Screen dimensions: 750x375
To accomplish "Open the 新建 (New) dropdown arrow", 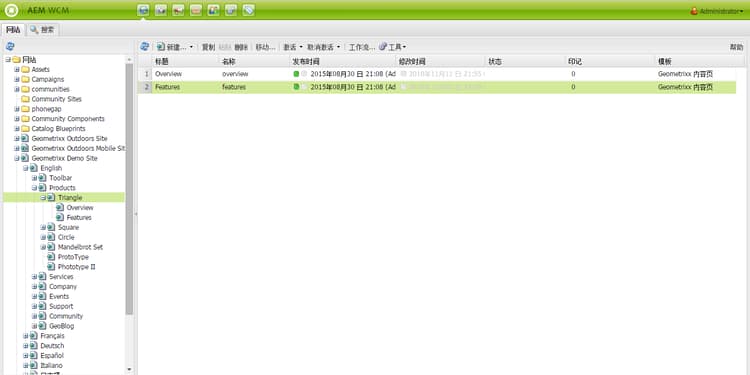I will coord(191,47).
